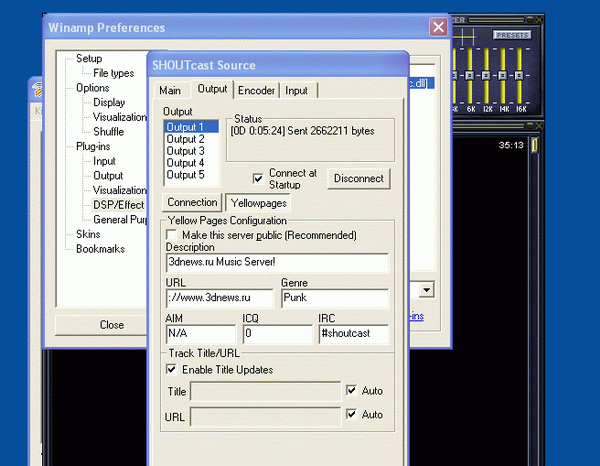The height and width of the screenshot is (466, 600).
Task: Click the PRESETS button on the equalizer
Action: coord(510,35)
